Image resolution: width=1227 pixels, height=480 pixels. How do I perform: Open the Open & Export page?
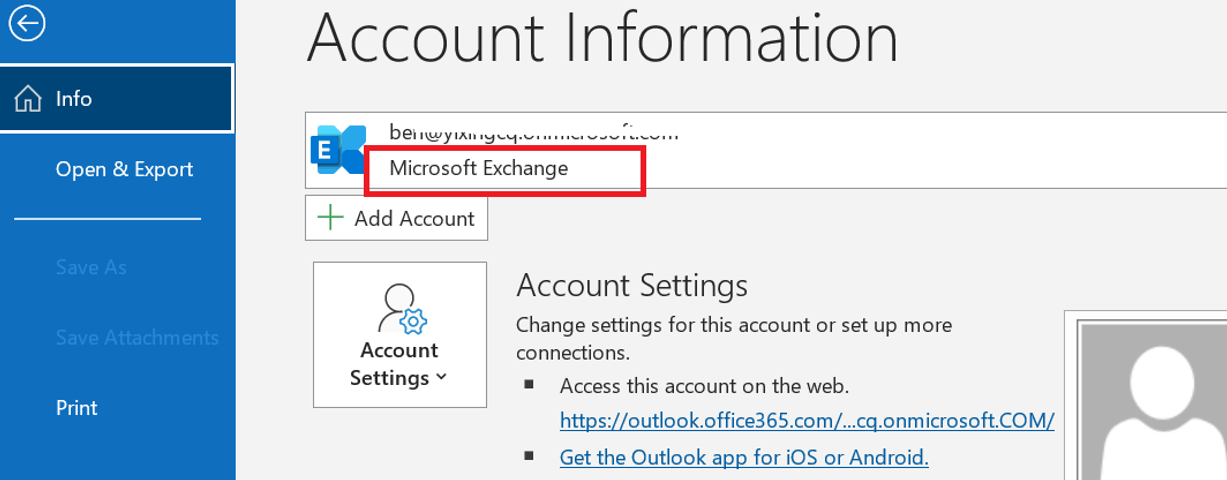[124, 169]
